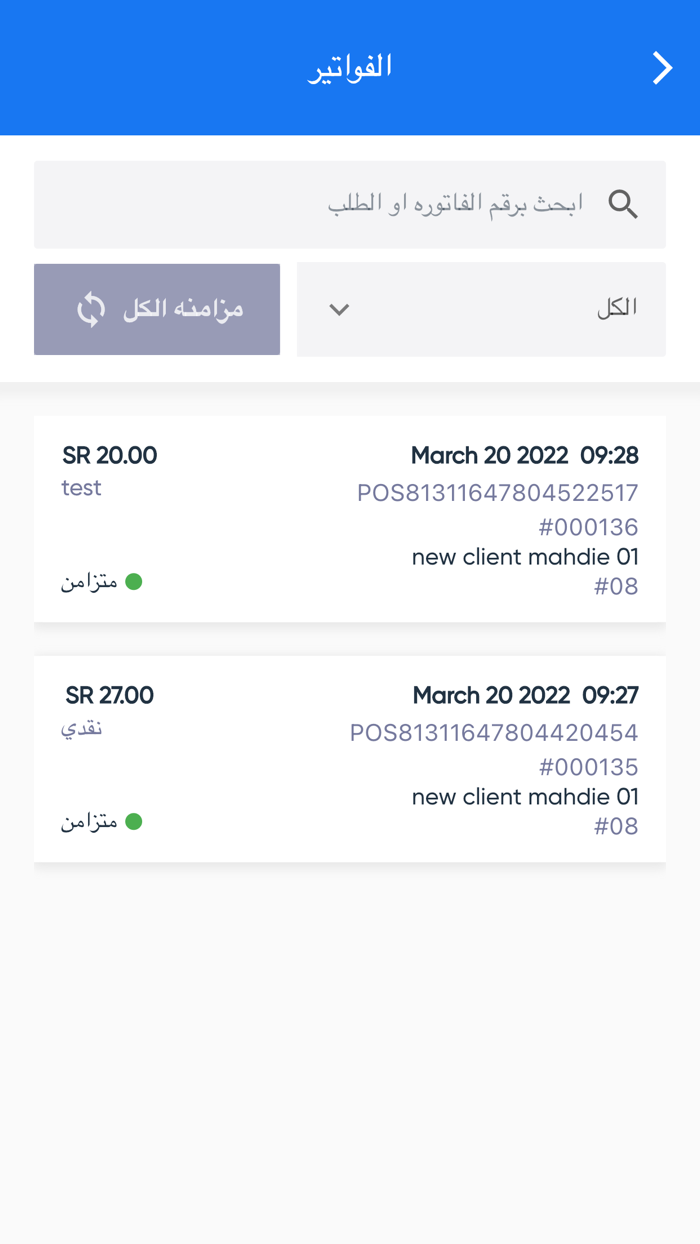Select invoice reference POS81311647804522517
The width and height of the screenshot is (700, 1244).
tap(498, 493)
